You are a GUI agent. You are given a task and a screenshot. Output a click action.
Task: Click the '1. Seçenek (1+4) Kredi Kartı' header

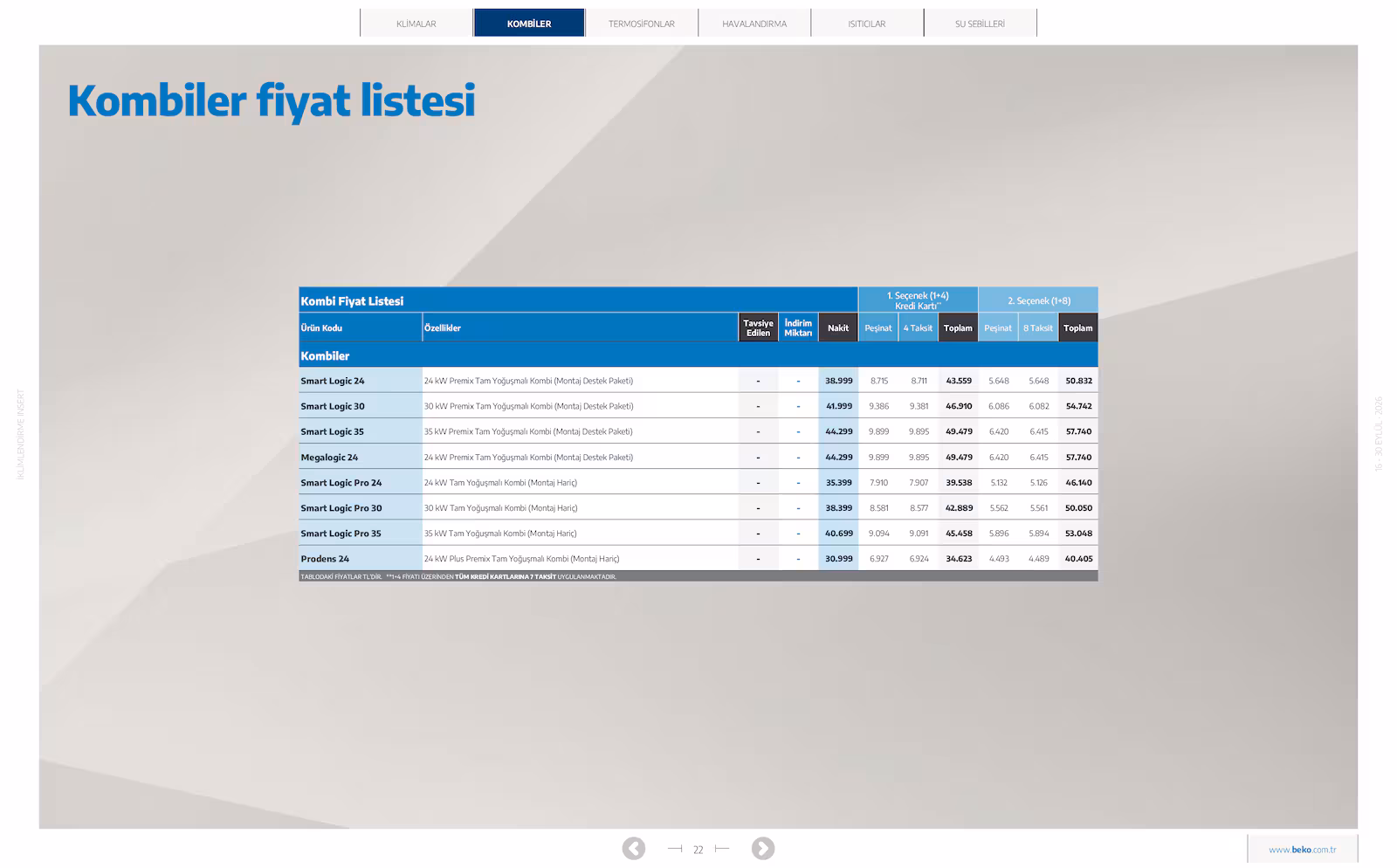(x=918, y=300)
